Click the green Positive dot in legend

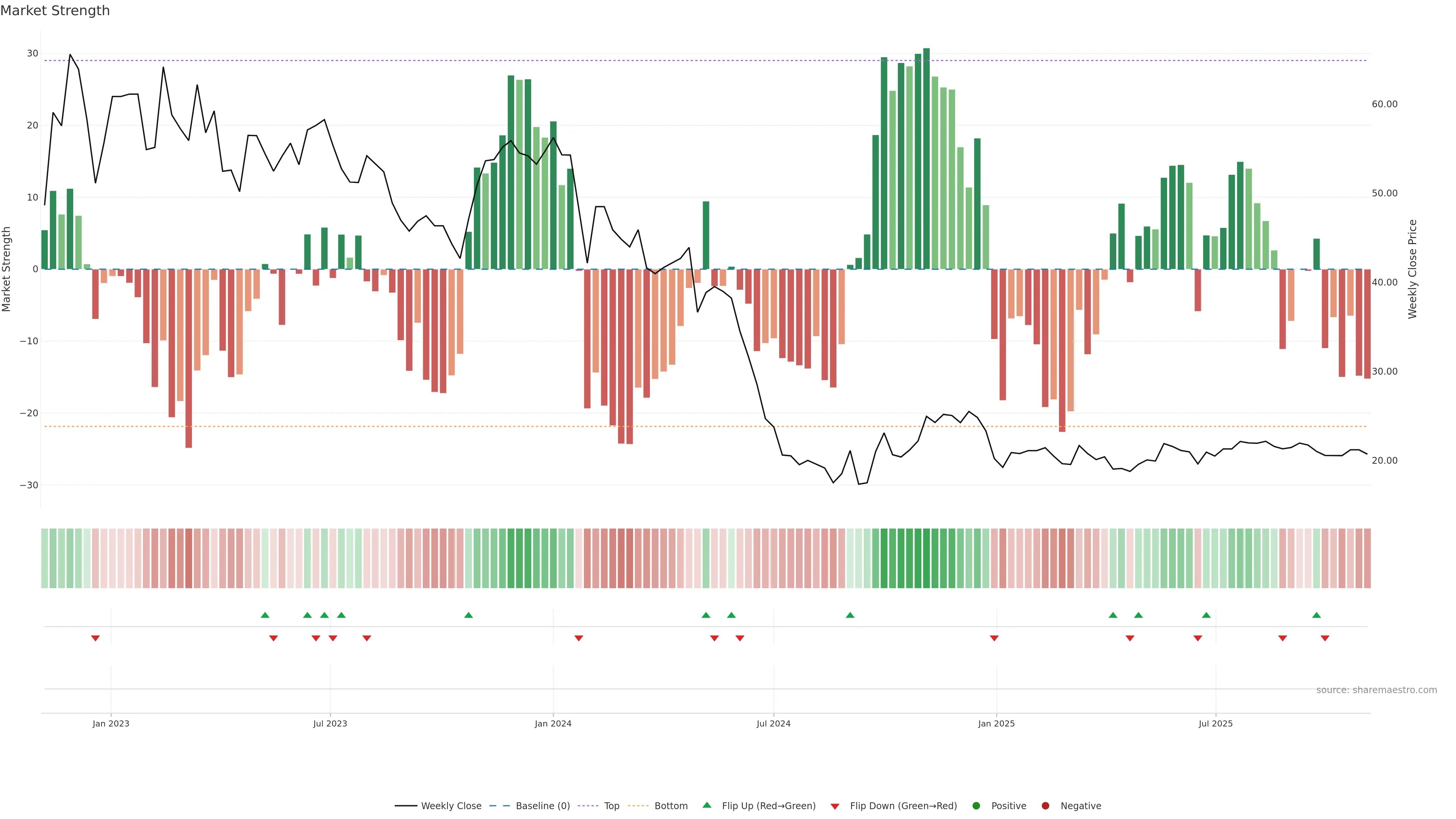(x=976, y=806)
